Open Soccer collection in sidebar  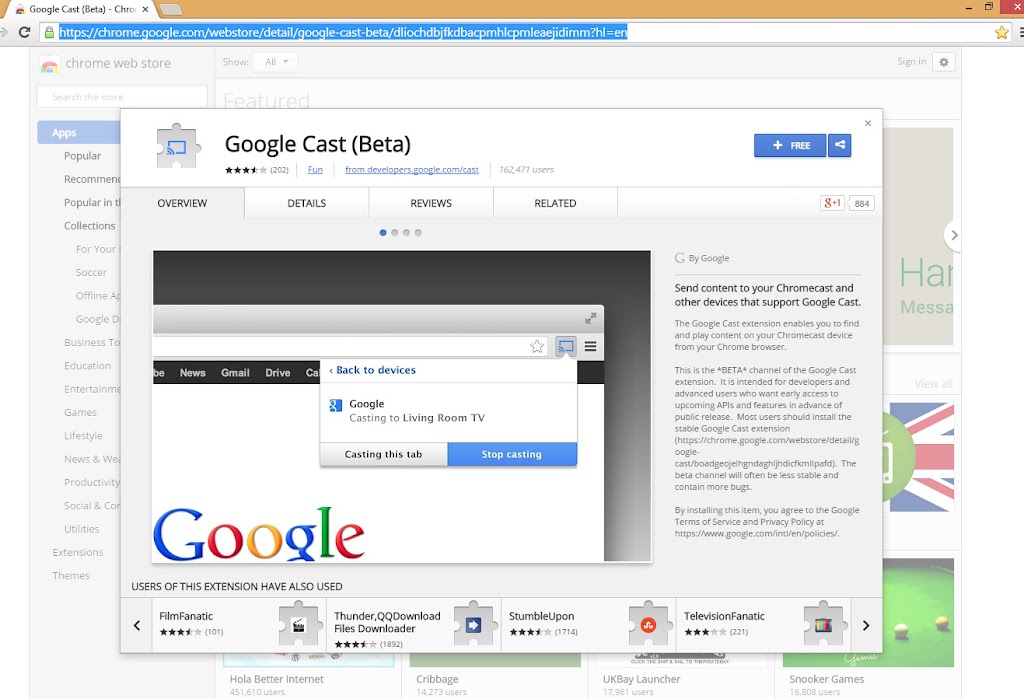click(91, 272)
